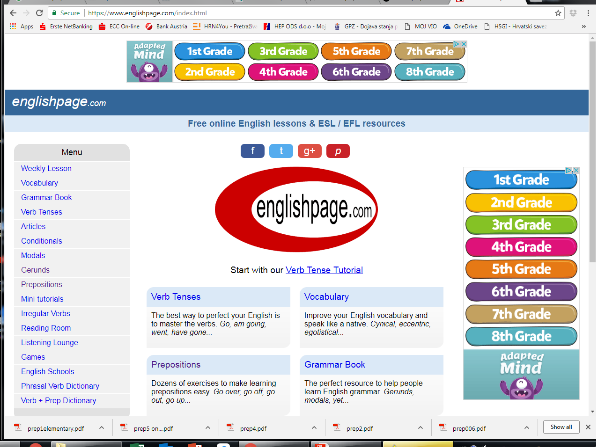Click 3rd Grade in right sidebar ad
This screenshot has width=596, height=447.
(x=521, y=225)
